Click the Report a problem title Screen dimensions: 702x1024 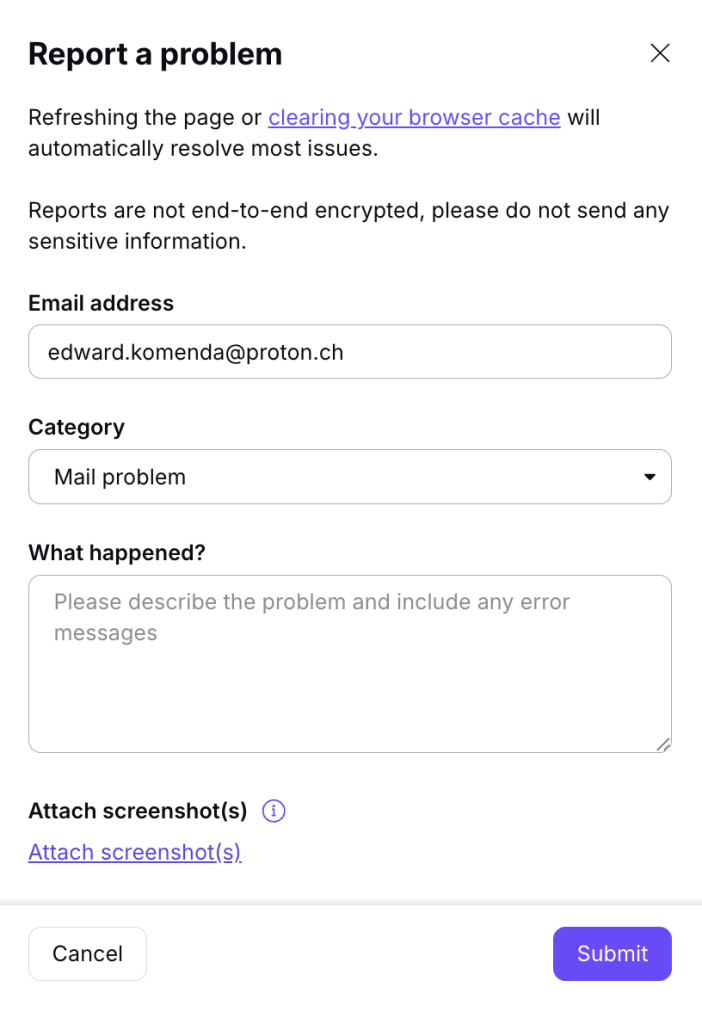click(155, 54)
